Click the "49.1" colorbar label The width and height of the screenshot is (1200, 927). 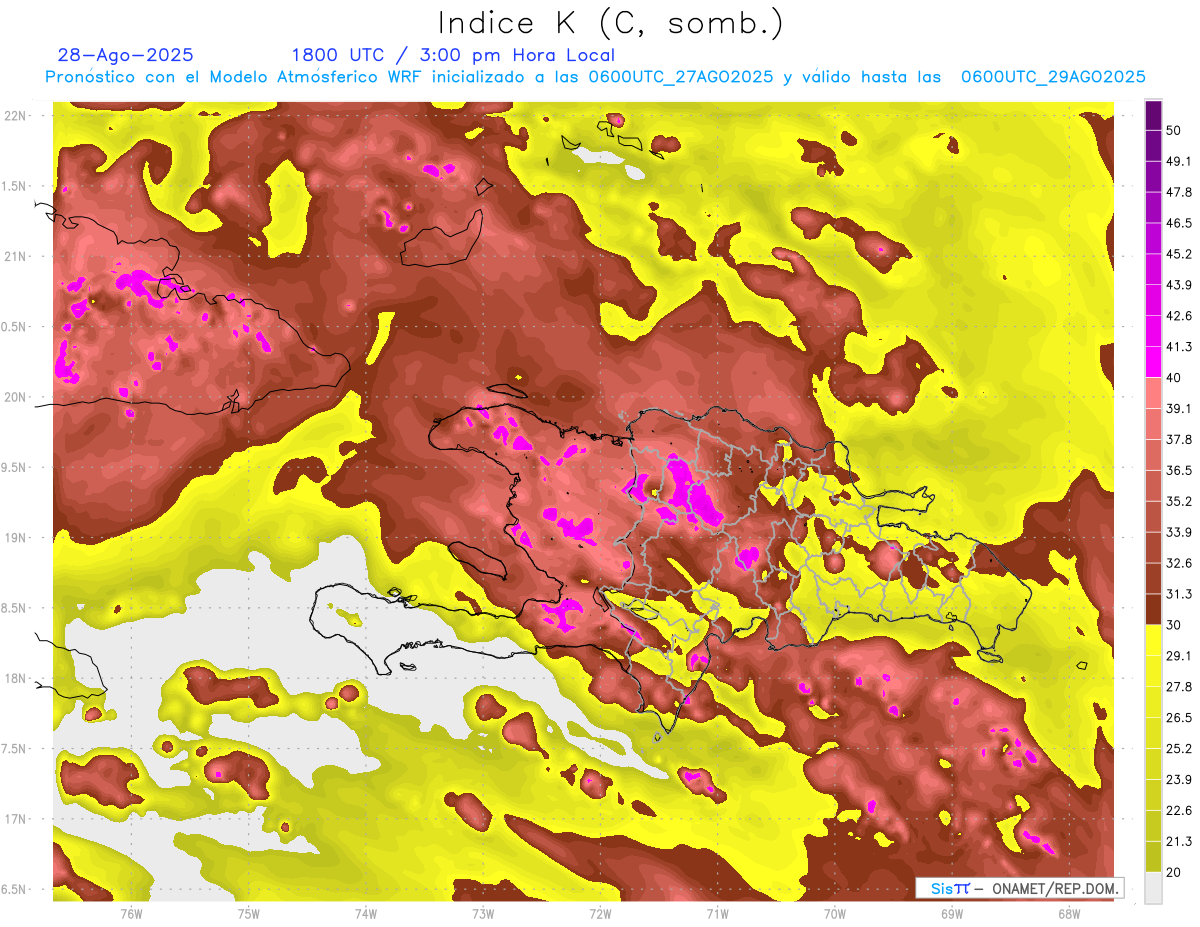coord(1178,161)
